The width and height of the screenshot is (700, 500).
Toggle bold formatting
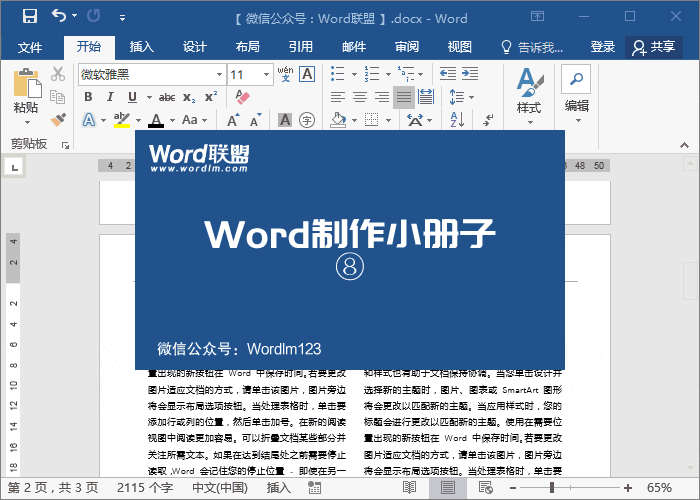pos(88,97)
